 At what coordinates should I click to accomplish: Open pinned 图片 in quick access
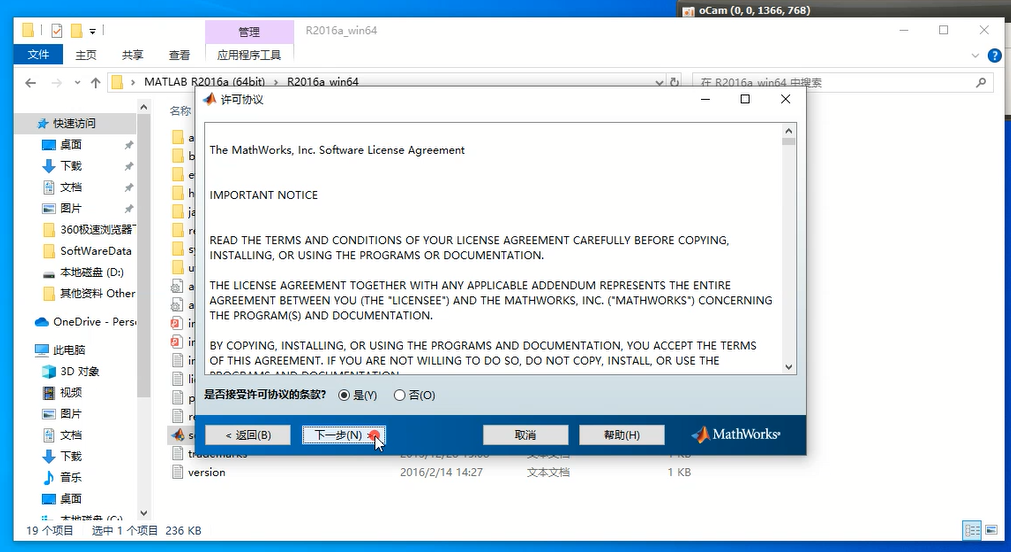(x=71, y=208)
